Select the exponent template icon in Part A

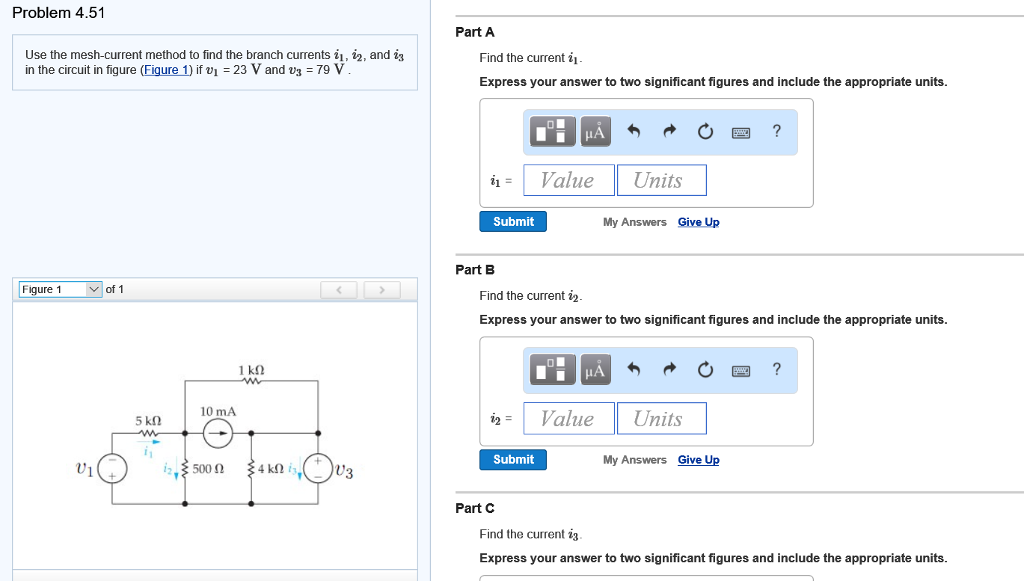click(550, 131)
